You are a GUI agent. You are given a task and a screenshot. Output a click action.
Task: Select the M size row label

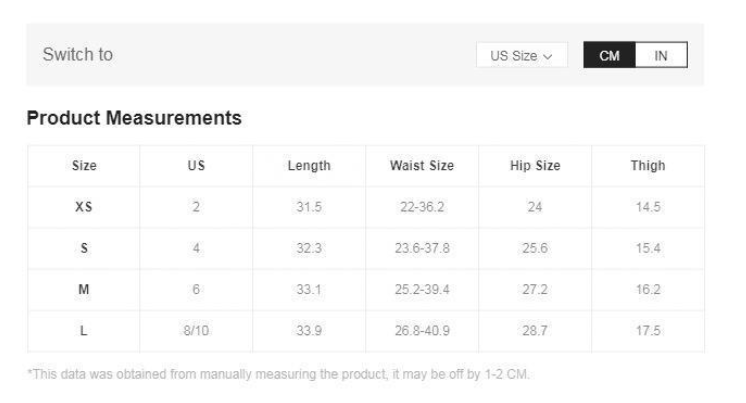pos(84,289)
